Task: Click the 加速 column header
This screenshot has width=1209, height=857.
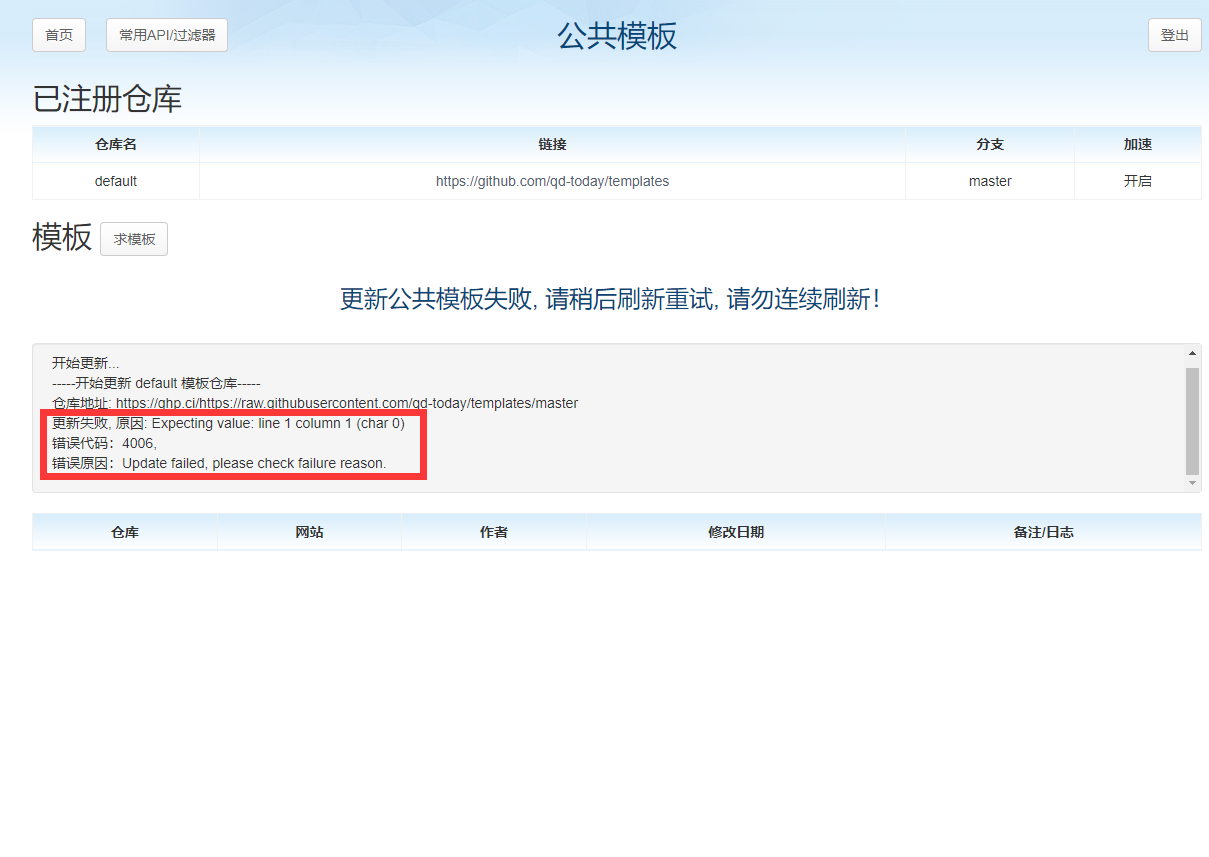Action: click(x=1138, y=144)
